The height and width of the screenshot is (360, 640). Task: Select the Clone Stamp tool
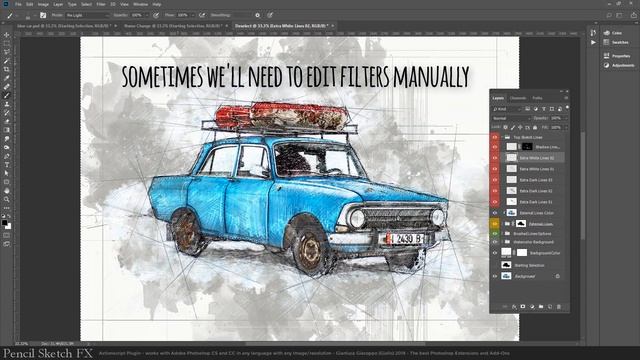7,104
